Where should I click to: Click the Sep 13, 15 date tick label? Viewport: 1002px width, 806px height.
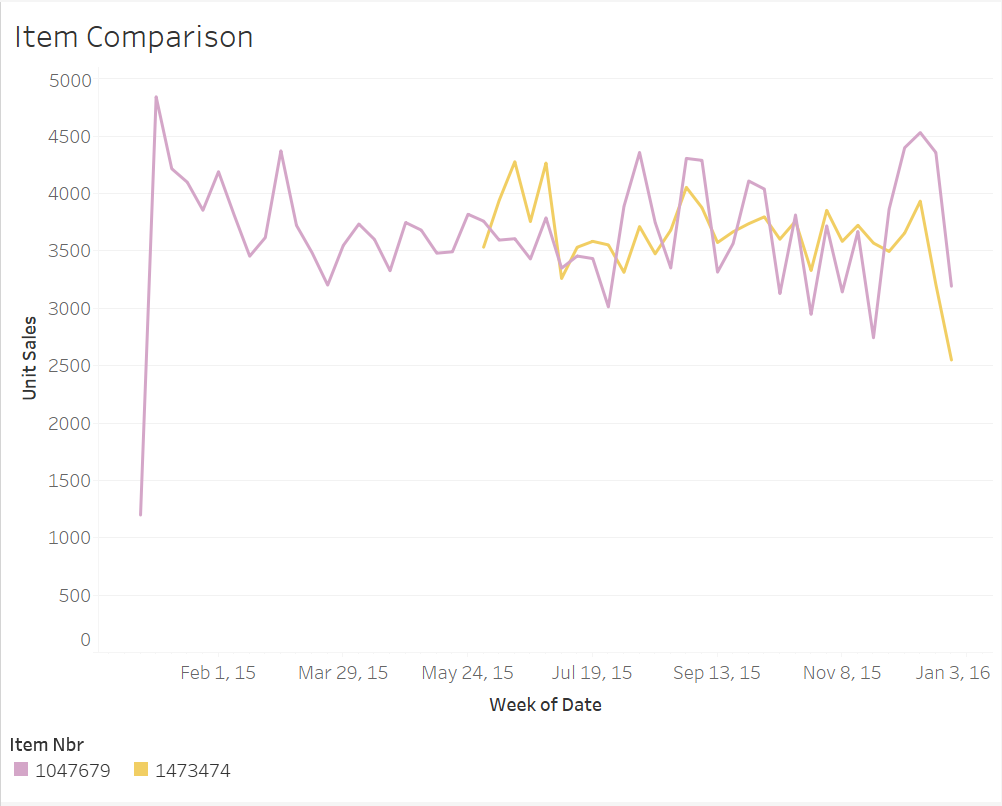click(716, 673)
